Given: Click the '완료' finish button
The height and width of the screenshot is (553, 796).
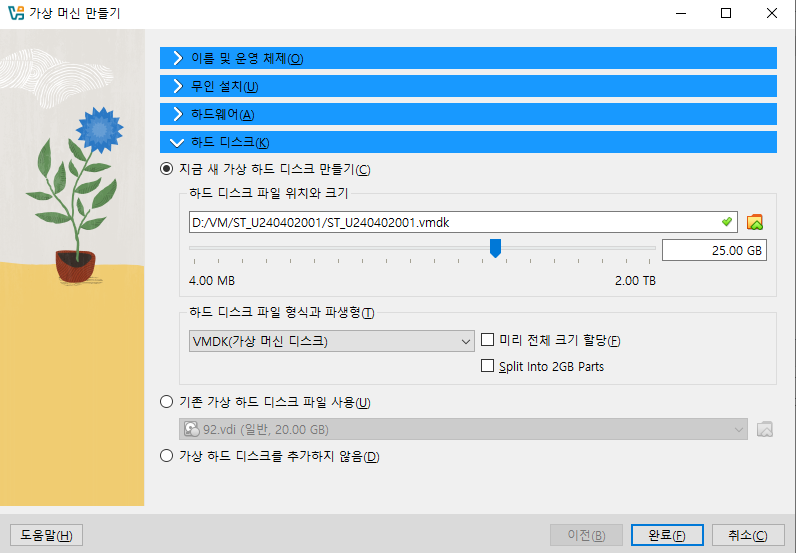Looking at the screenshot, I should pyautogui.click(x=667, y=535).
